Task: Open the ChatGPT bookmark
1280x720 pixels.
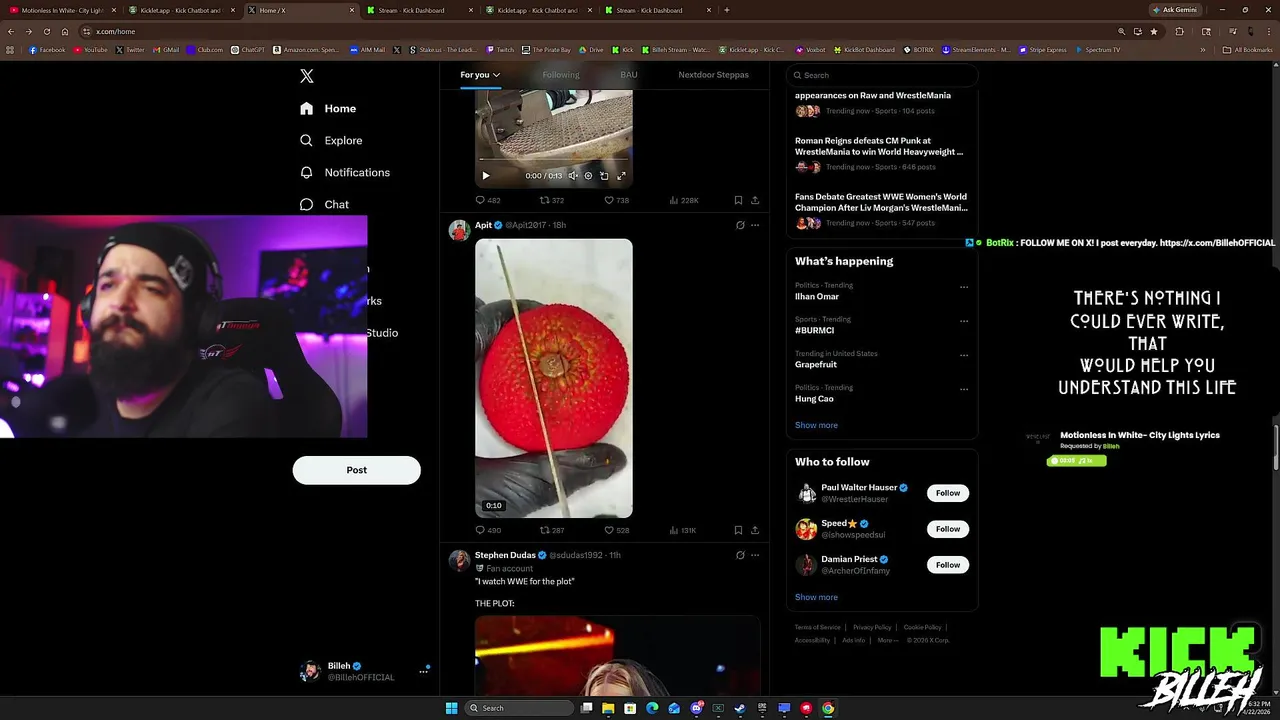Action: [x=248, y=49]
